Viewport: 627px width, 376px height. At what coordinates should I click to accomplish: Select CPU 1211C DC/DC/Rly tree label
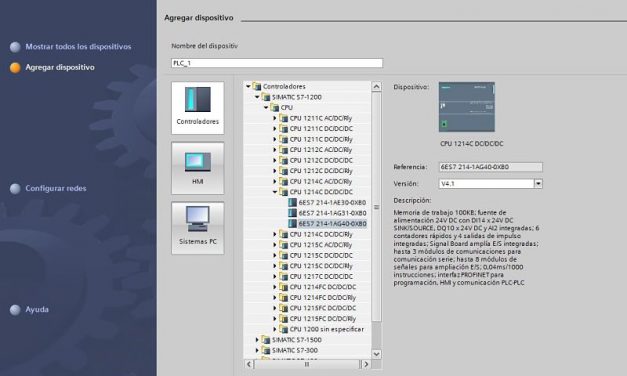pos(321,139)
